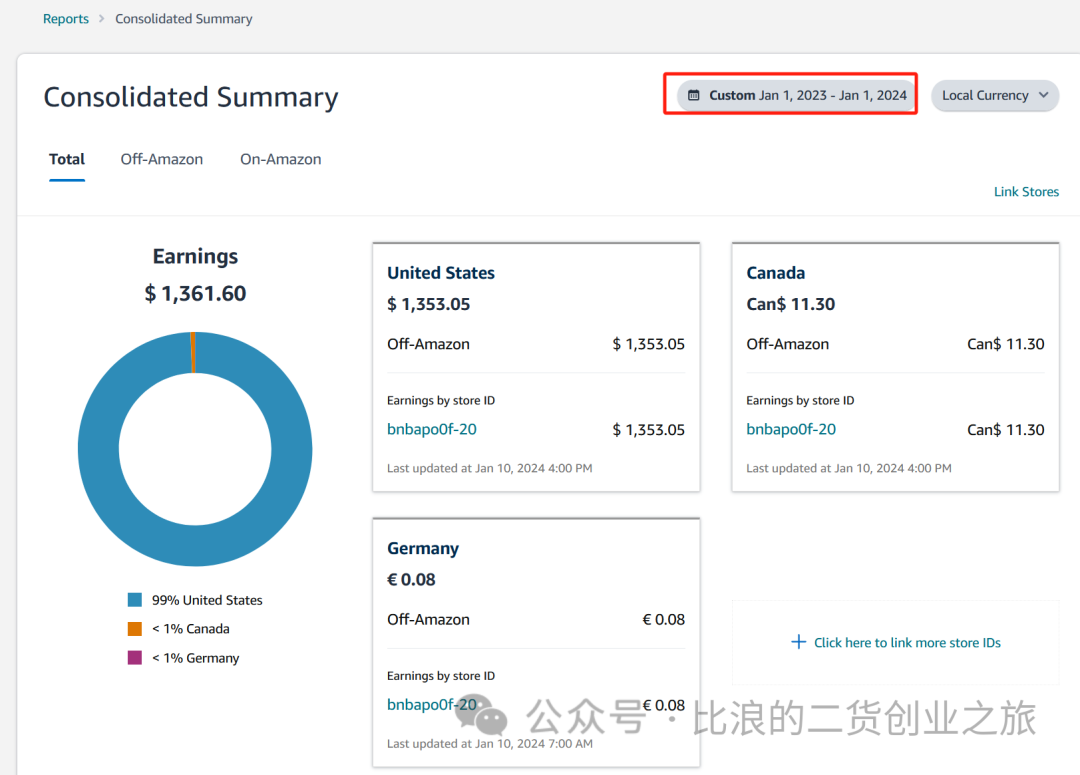Click Earnings by store ID in United States card
The height and width of the screenshot is (775, 1080).
441,400
